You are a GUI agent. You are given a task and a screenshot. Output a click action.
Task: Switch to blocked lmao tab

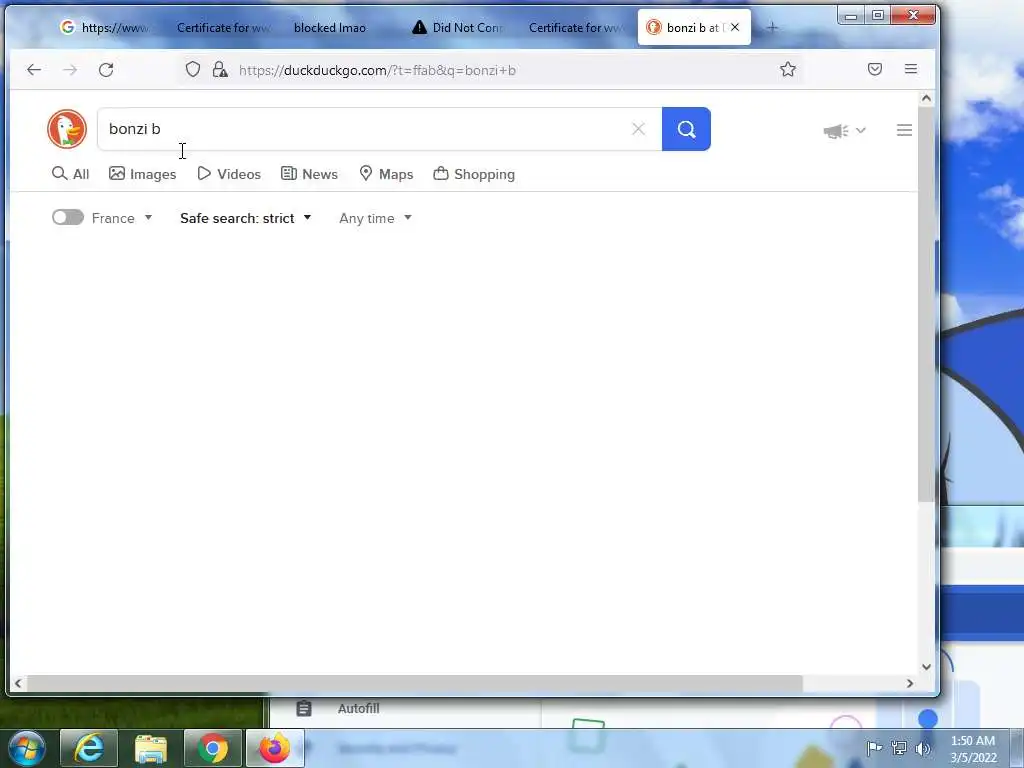pos(330,27)
